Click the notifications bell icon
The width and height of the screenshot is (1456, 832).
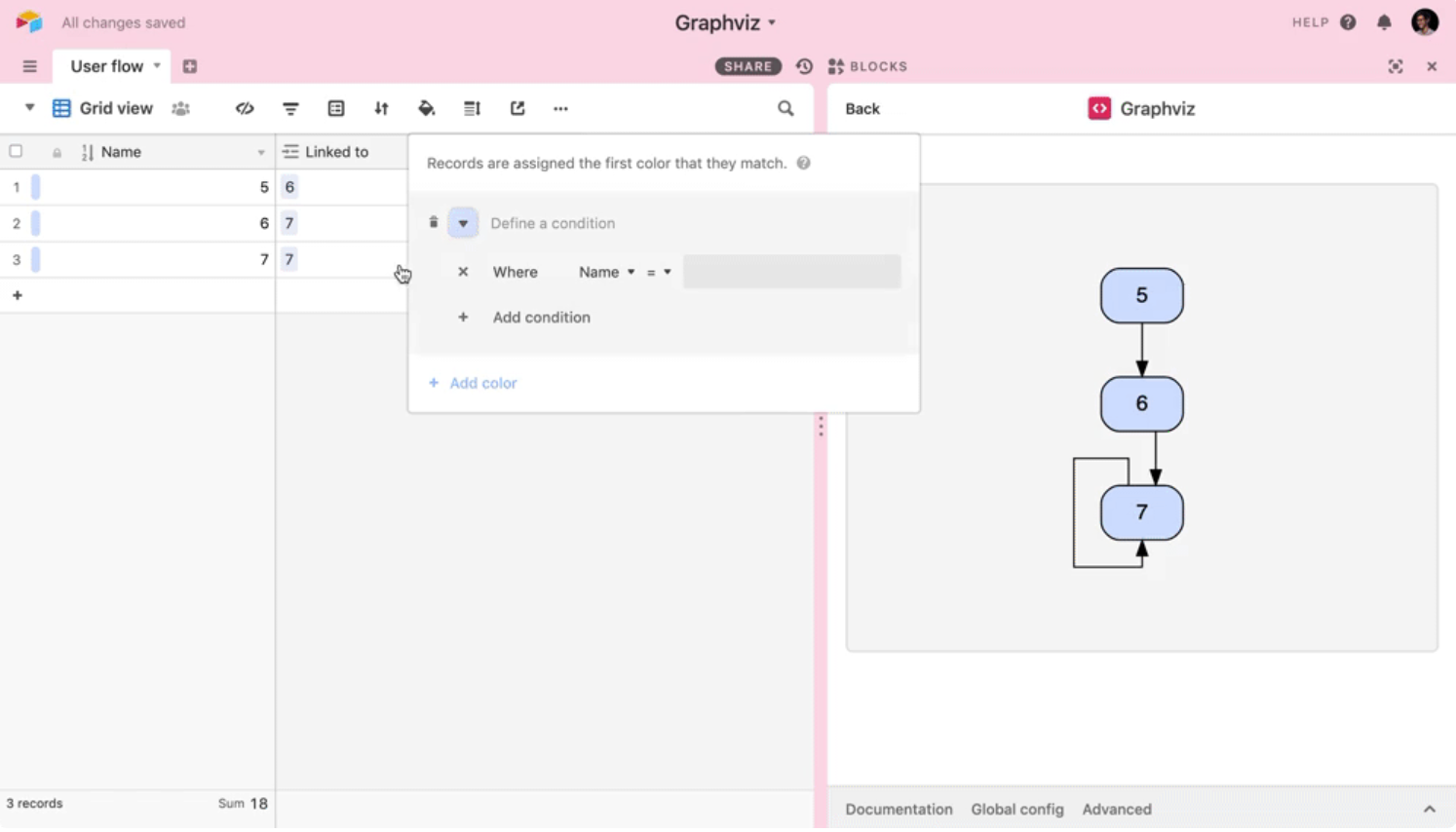click(1384, 22)
